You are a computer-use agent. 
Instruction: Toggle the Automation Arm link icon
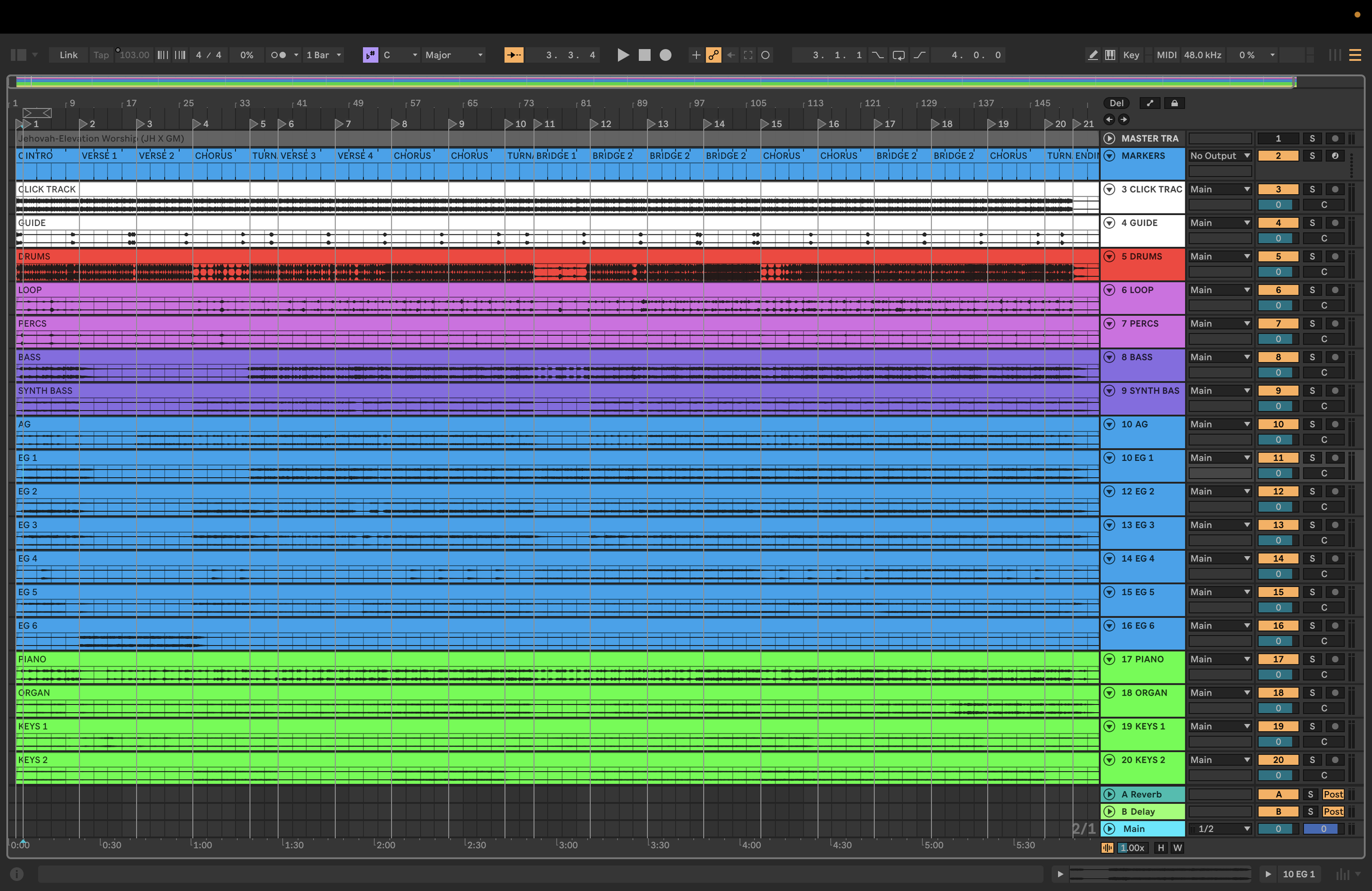pos(713,55)
